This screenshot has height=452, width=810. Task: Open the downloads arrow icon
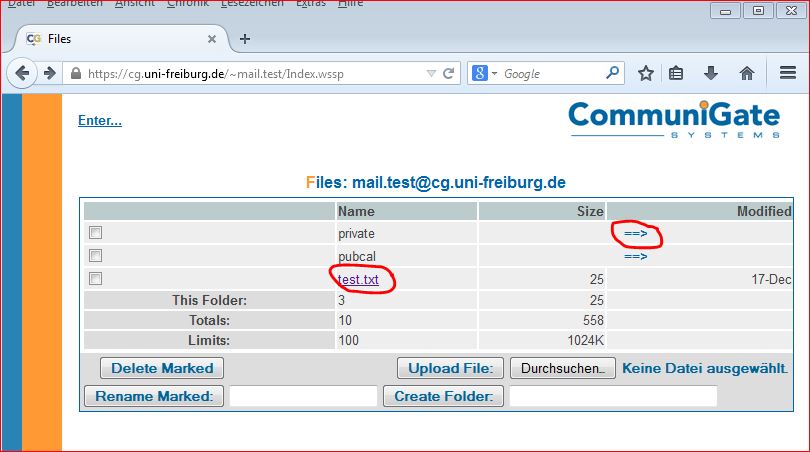coord(711,73)
